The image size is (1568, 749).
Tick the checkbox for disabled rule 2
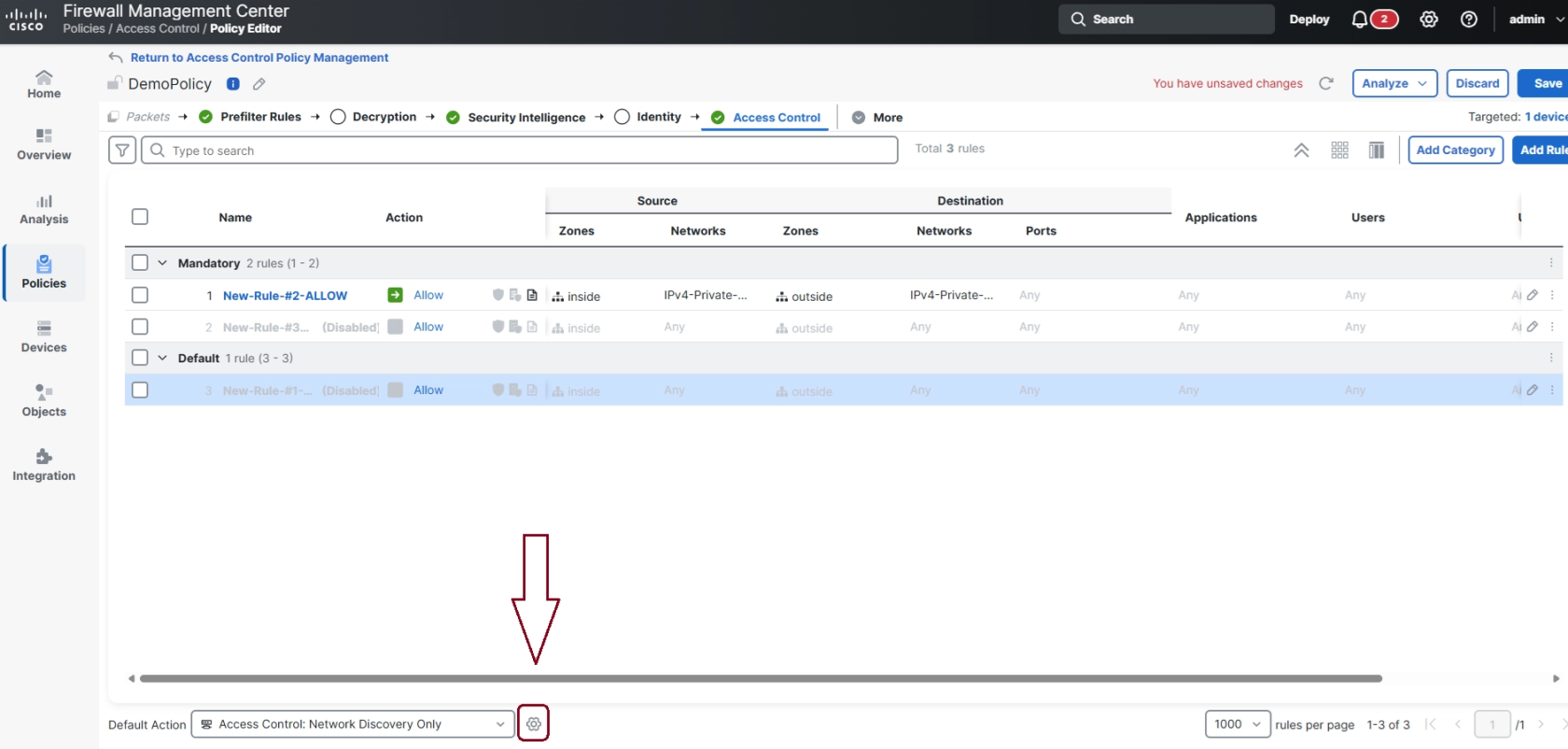[140, 327]
